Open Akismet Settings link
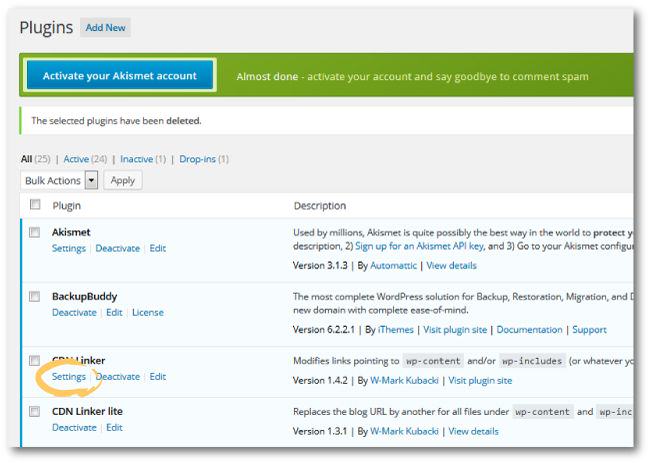 69,248
